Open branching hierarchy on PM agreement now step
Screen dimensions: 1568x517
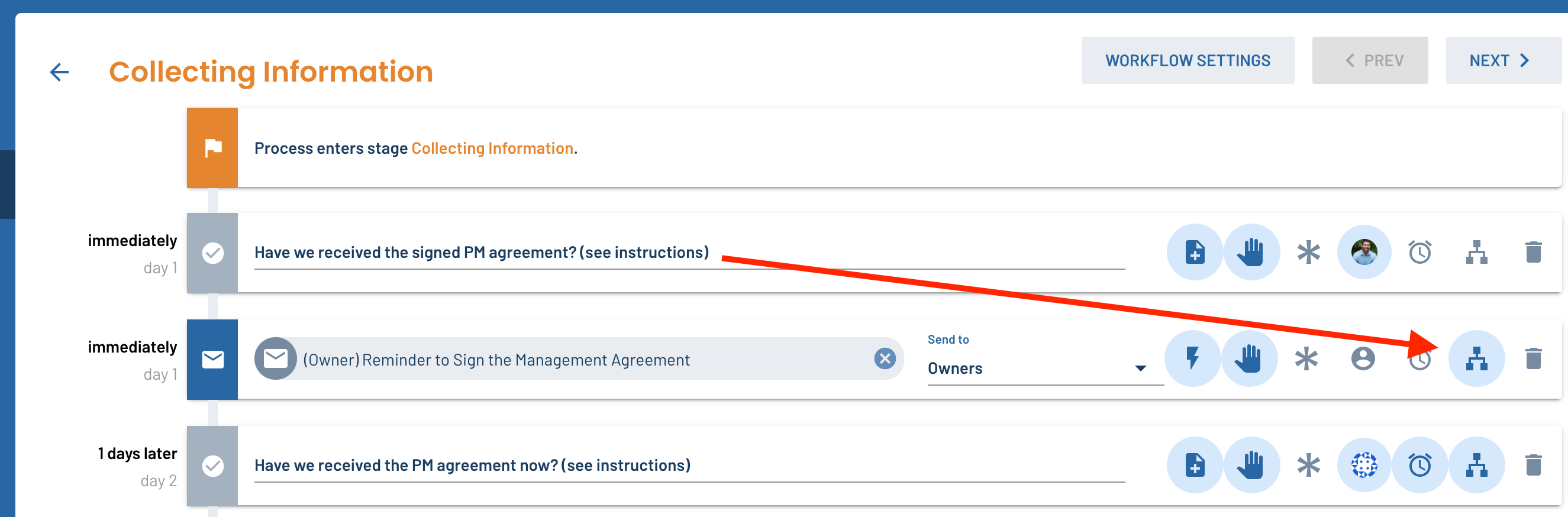point(1477,465)
